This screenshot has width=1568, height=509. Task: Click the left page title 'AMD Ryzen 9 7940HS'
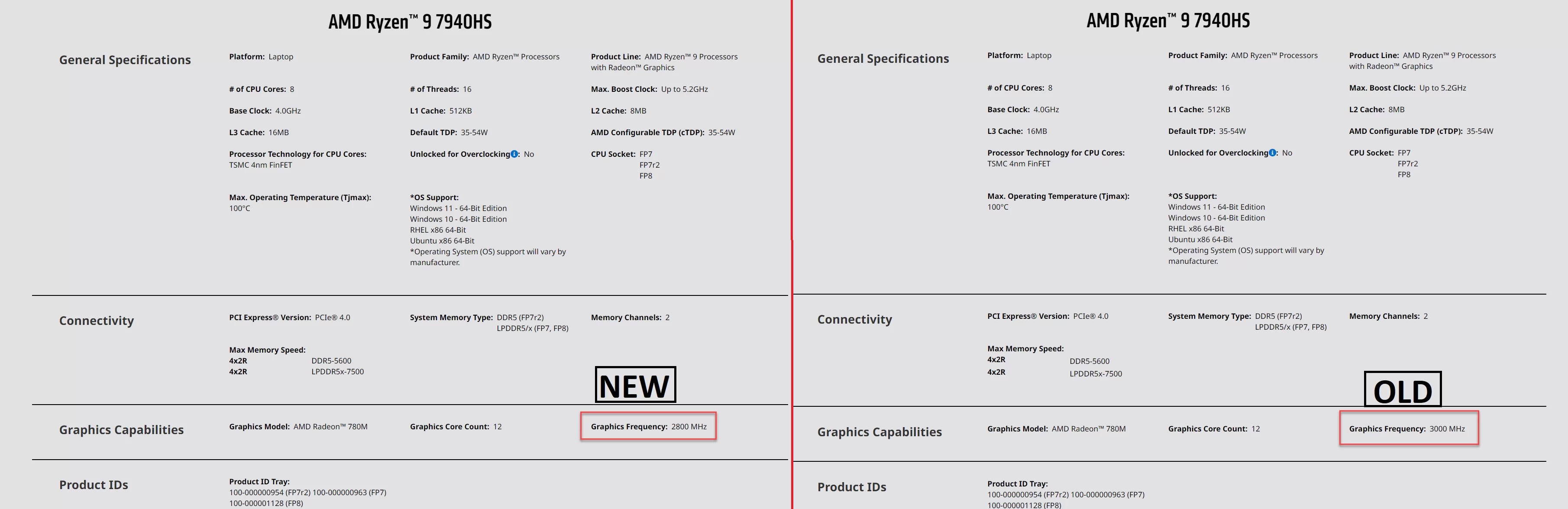(x=410, y=22)
